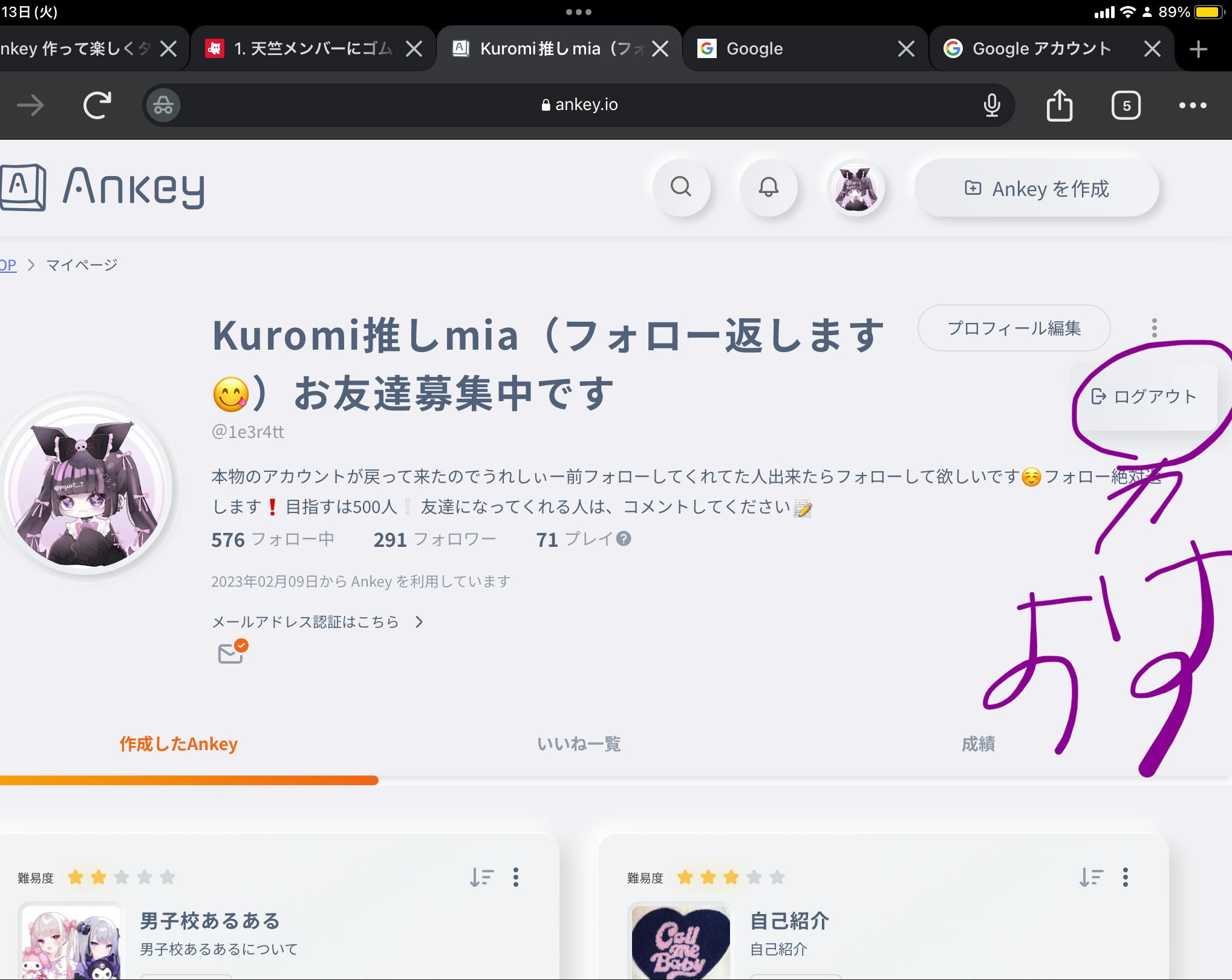
Task: Select the ログアウト menu item
Action: point(1144,396)
